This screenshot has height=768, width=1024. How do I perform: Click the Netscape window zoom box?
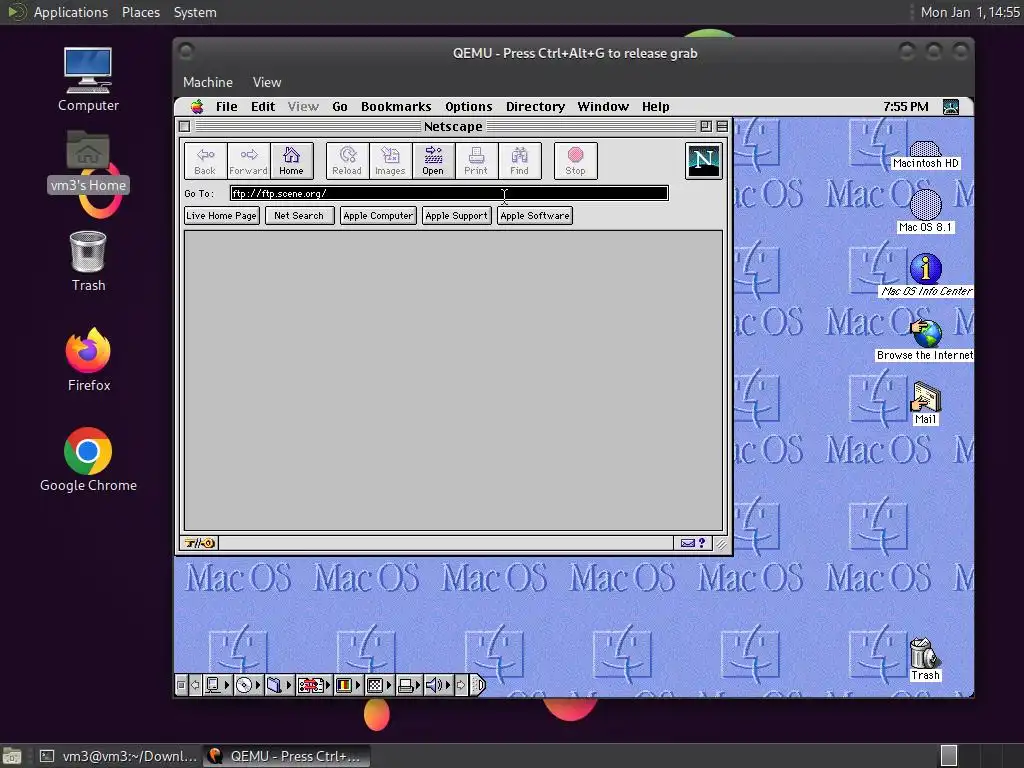706,126
